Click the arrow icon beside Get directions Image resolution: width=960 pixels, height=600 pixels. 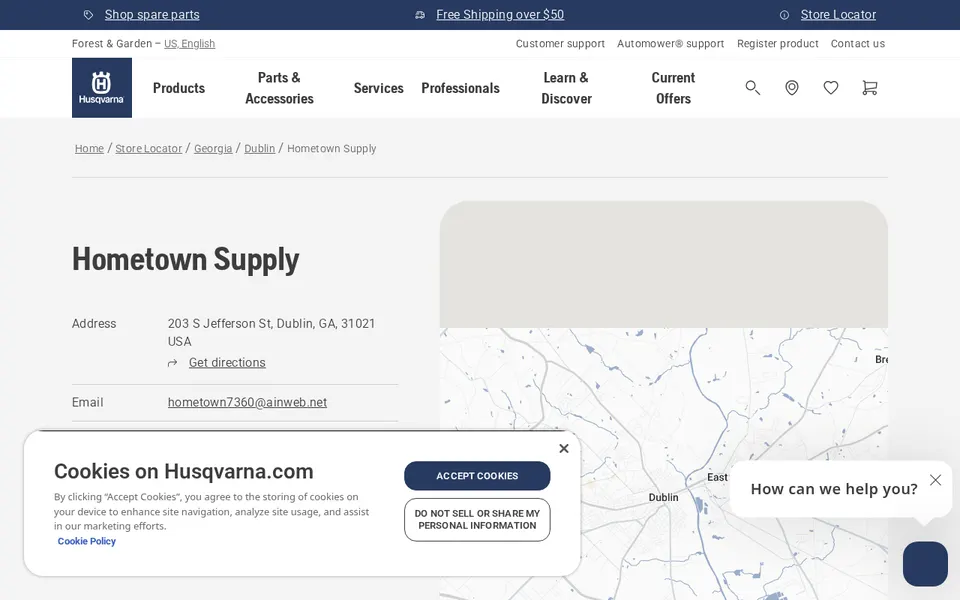(x=173, y=363)
